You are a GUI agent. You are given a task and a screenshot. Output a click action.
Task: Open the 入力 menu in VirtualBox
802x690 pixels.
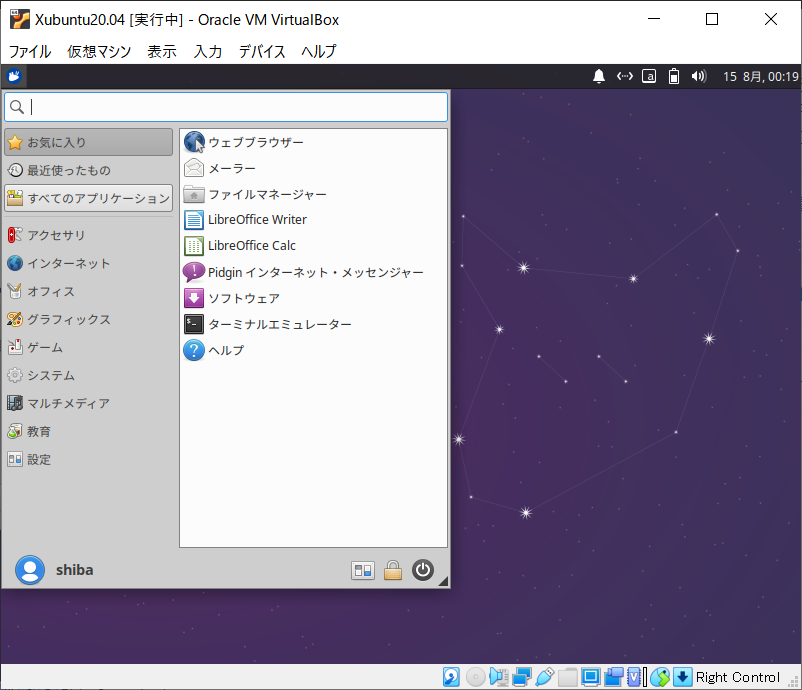pyautogui.click(x=207, y=51)
